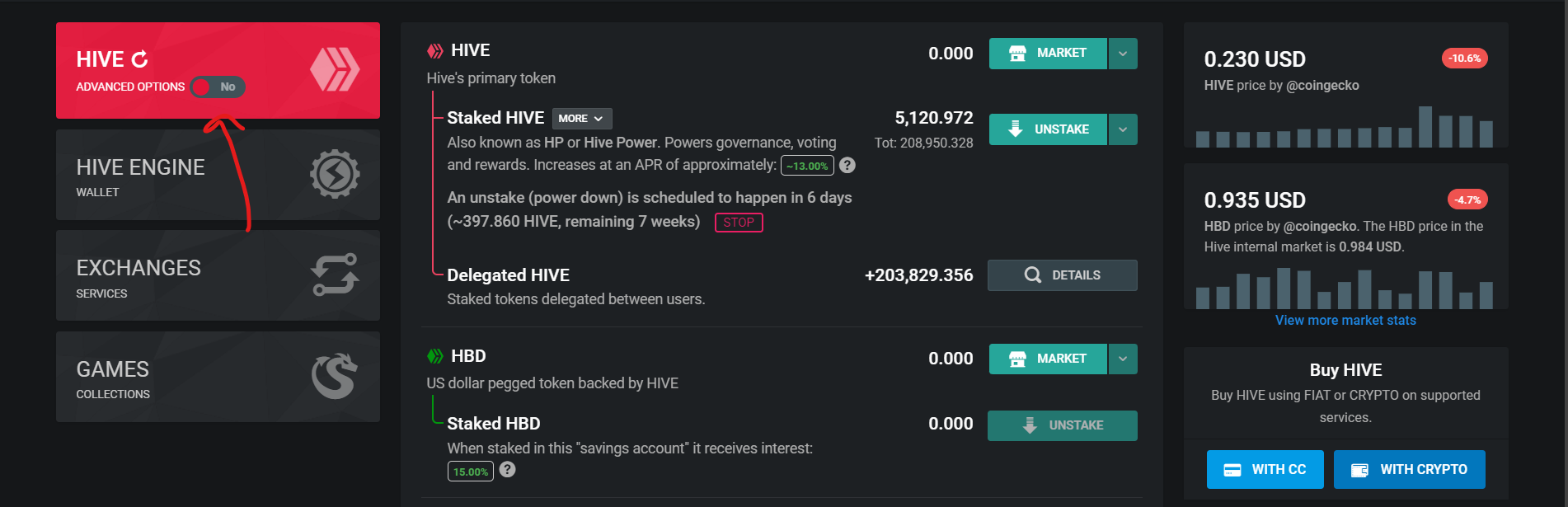Click the HBD price bar chart
1568x507 pixels.
[x=1345, y=288]
